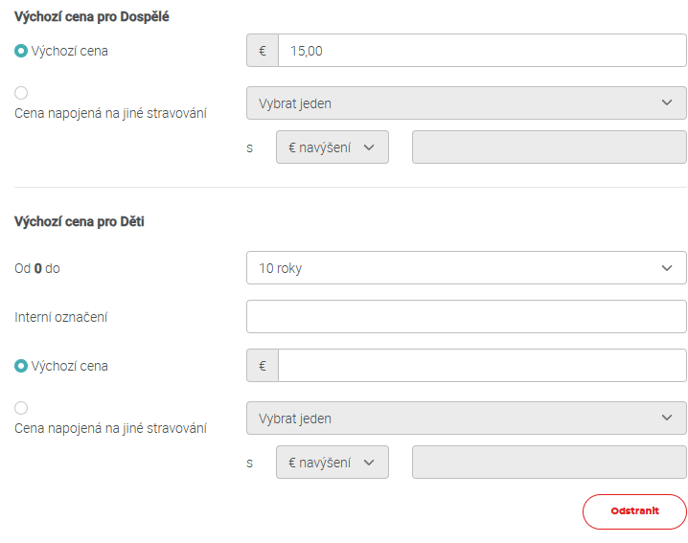
Task: Select Výchozí cena radio for Děti
Action: coord(21,366)
